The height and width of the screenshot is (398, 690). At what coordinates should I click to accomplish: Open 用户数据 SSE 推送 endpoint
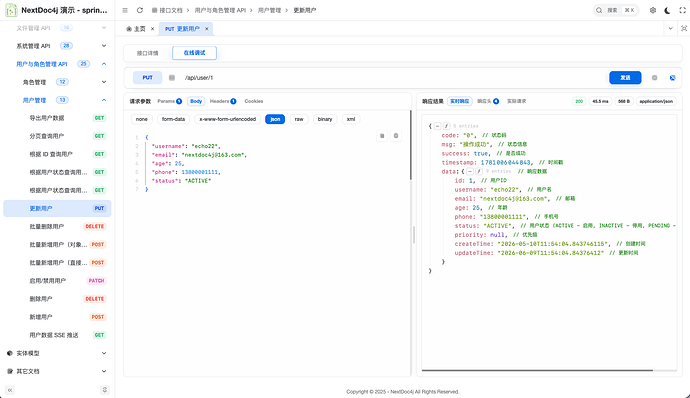pyautogui.click(x=57, y=335)
